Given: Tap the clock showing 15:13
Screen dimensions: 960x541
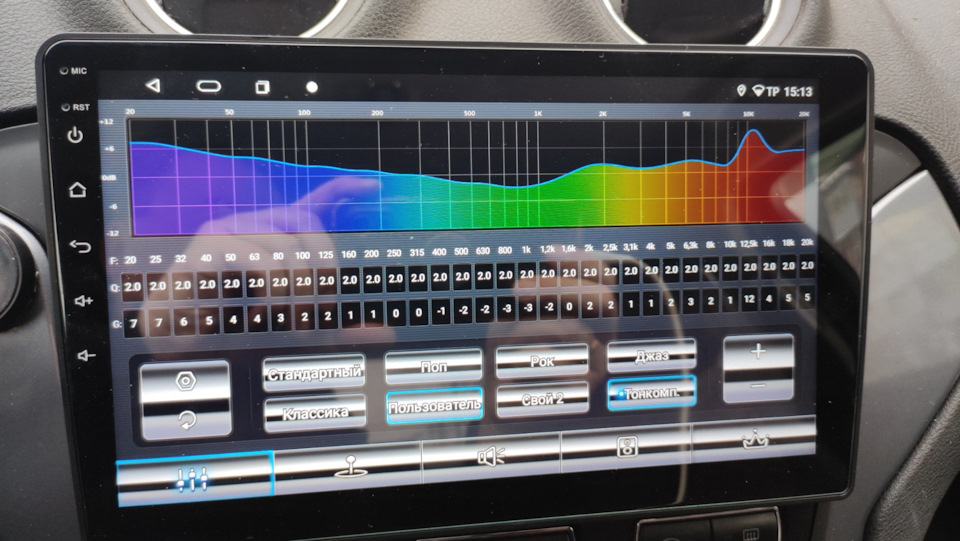Looking at the screenshot, I should 798,92.
